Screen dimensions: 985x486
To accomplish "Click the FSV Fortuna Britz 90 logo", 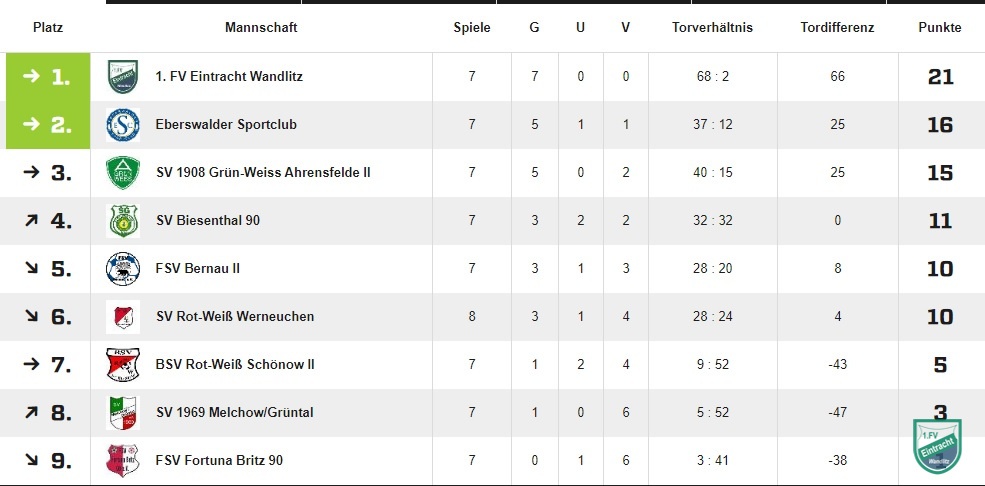I will (x=122, y=461).
